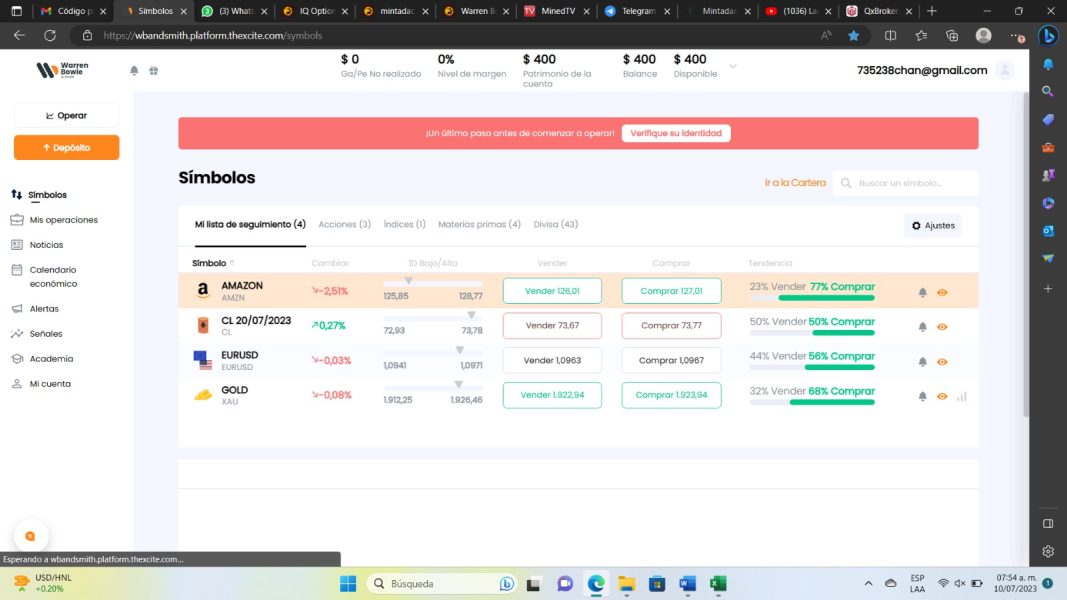The image size is (1067, 600).
Task: Open Noticias in sidebar
Action: (x=37, y=245)
